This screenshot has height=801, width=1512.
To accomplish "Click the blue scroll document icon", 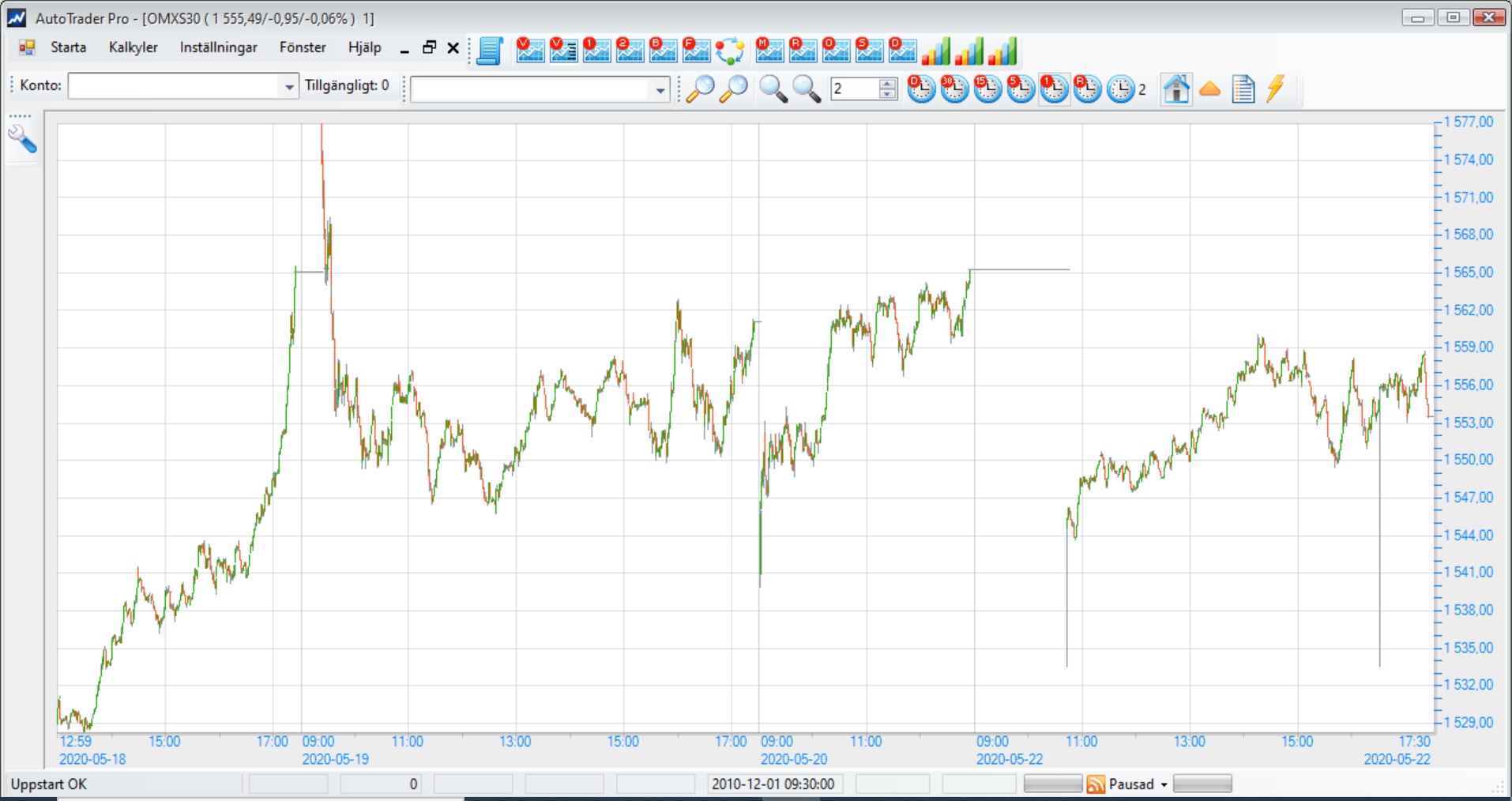I will point(490,51).
